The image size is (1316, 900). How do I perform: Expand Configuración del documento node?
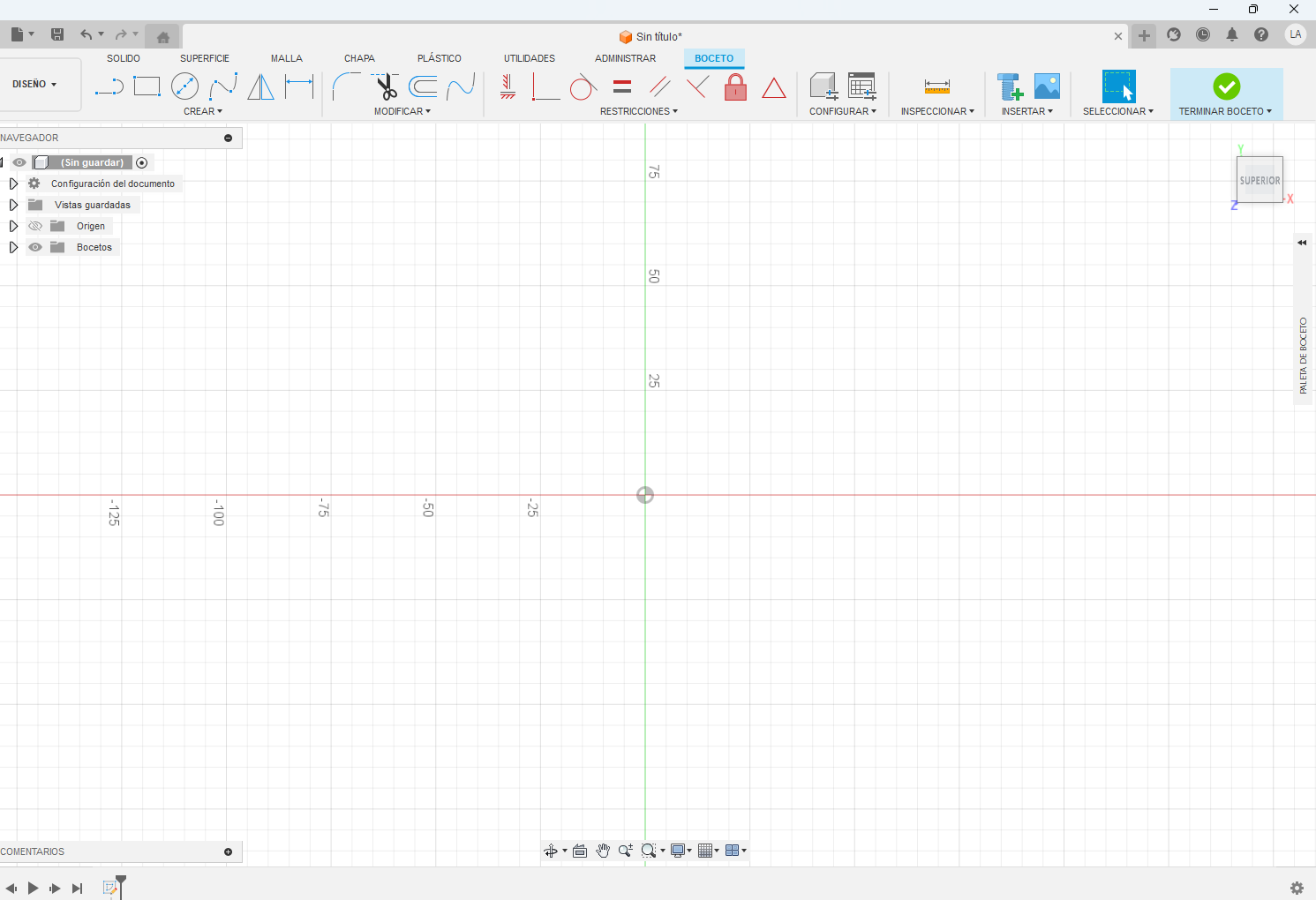13,184
